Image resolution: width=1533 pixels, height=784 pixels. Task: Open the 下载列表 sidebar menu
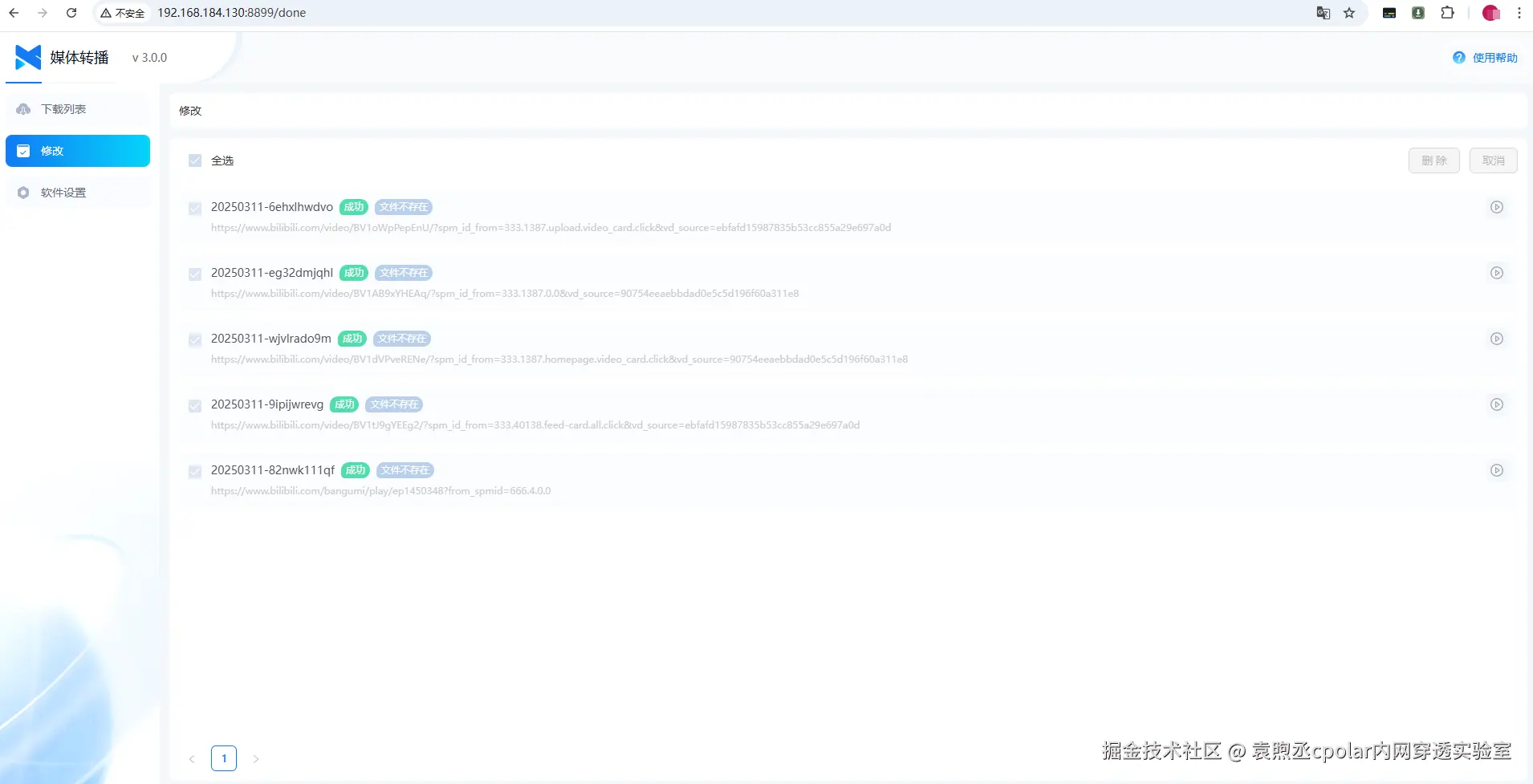coord(78,109)
